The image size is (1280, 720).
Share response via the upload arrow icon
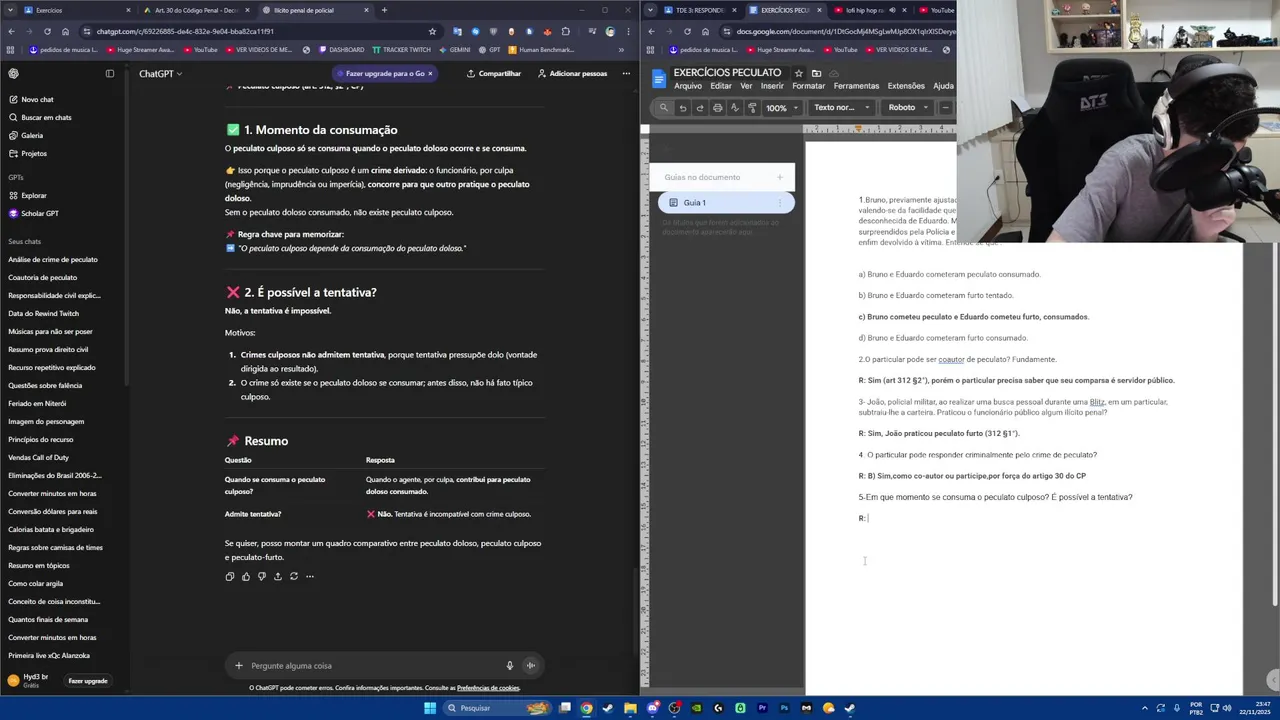[278, 576]
